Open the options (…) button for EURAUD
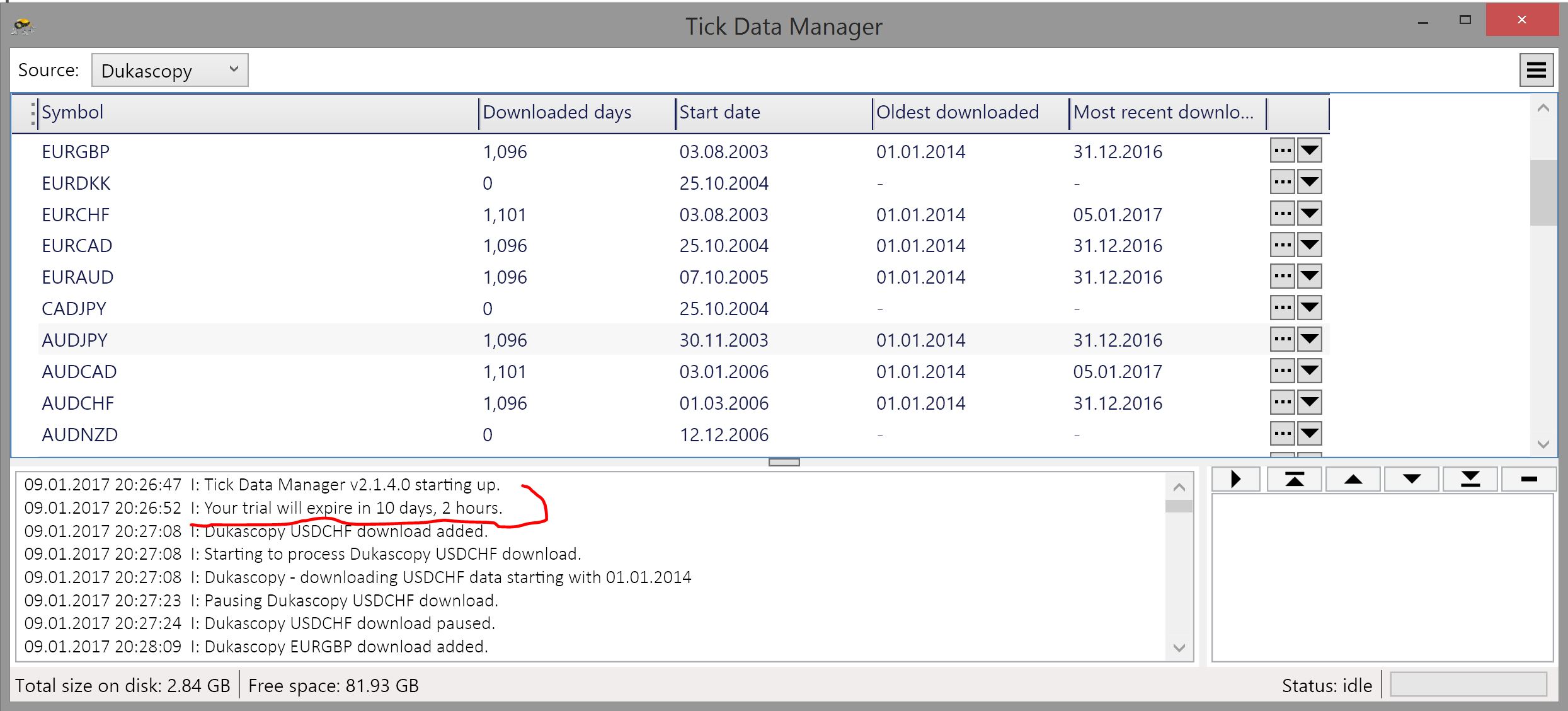Viewport: 1568px width, 711px height. coord(1282,277)
